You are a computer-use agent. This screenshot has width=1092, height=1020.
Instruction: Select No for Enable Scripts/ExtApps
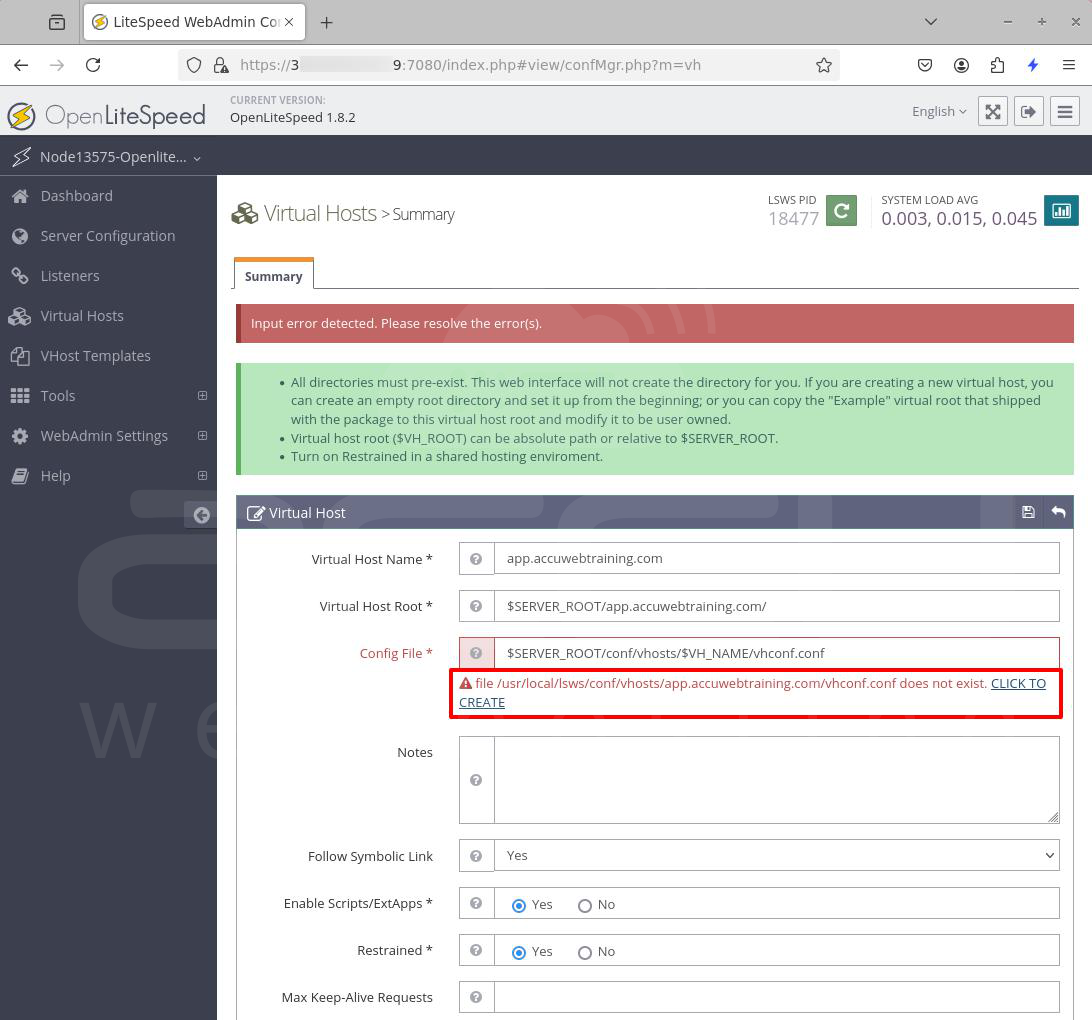585,906
